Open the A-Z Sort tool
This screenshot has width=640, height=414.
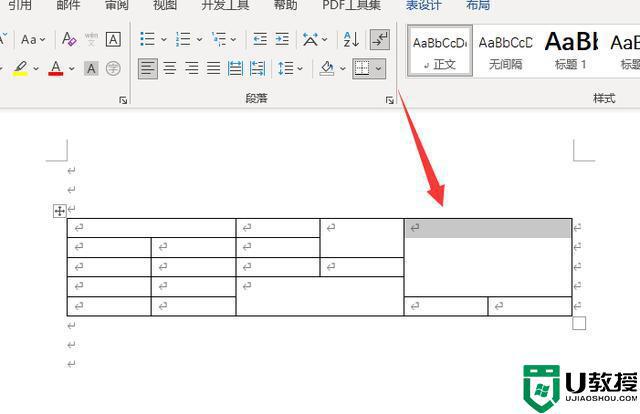pos(351,40)
